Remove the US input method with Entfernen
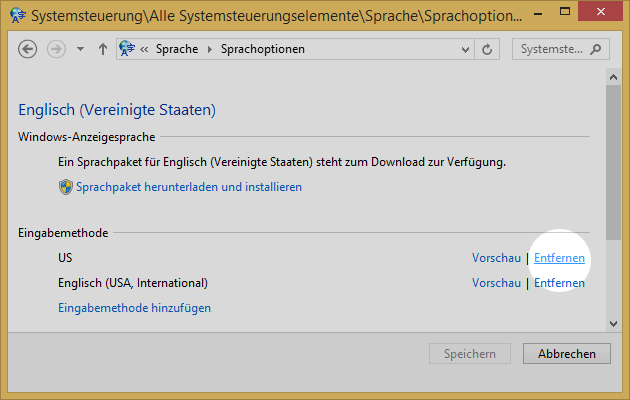 (559, 258)
